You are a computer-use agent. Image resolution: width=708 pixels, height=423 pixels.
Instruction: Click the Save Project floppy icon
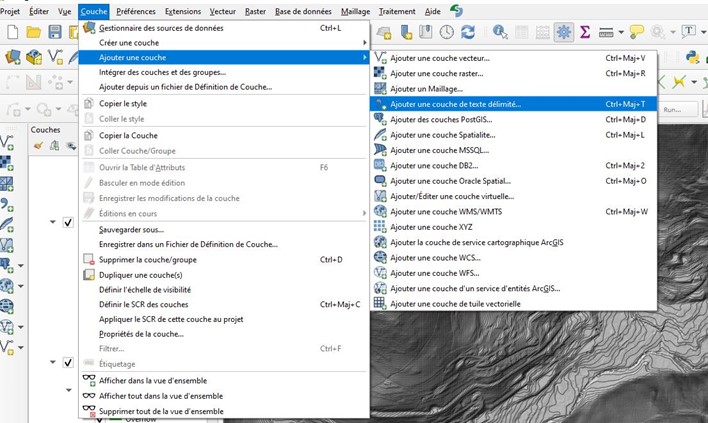[x=55, y=32]
